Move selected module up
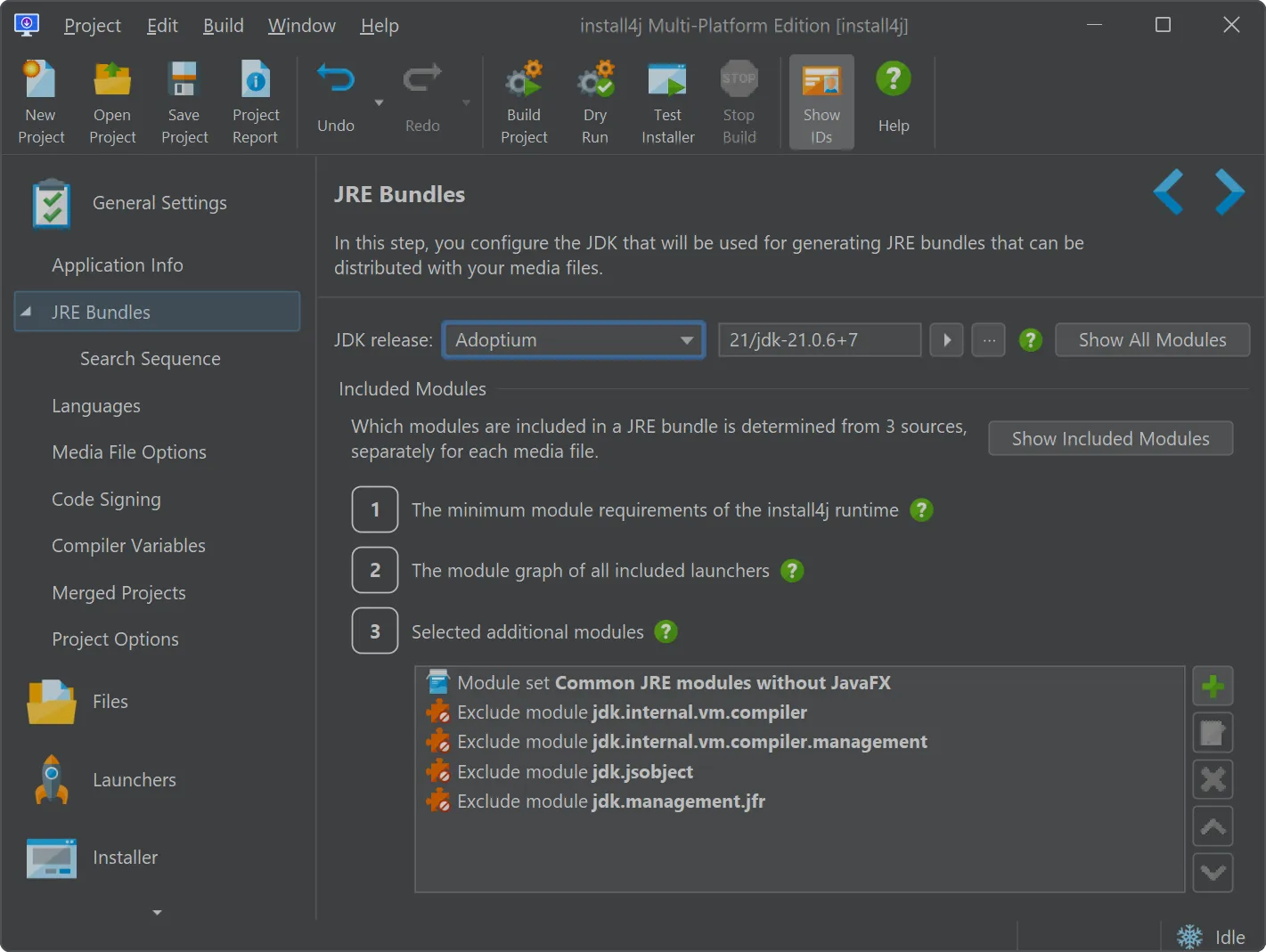The height and width of the screenshot is (952, 1266). pos(1213,826)
